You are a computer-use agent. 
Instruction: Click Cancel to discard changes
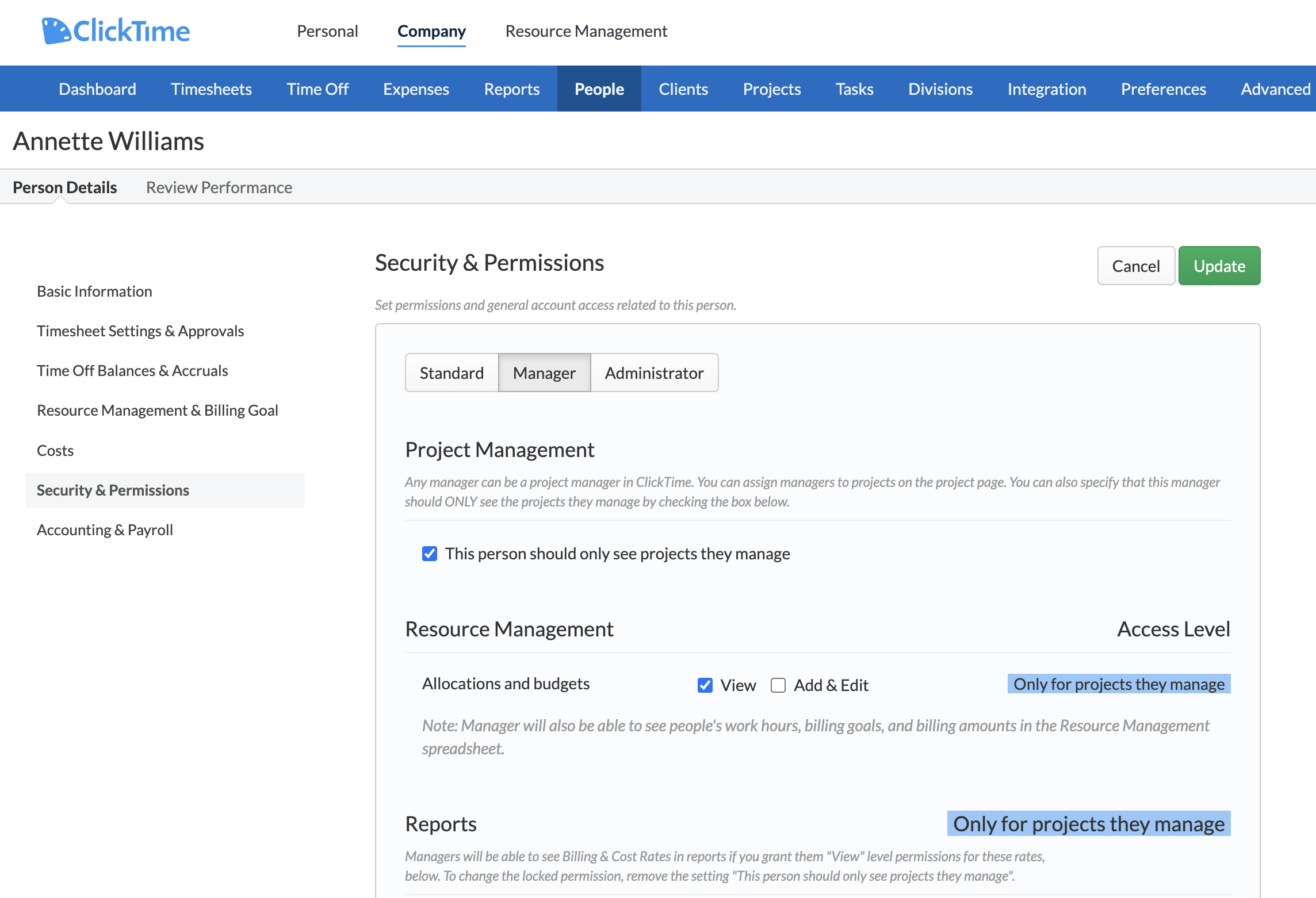[1135, 265]
